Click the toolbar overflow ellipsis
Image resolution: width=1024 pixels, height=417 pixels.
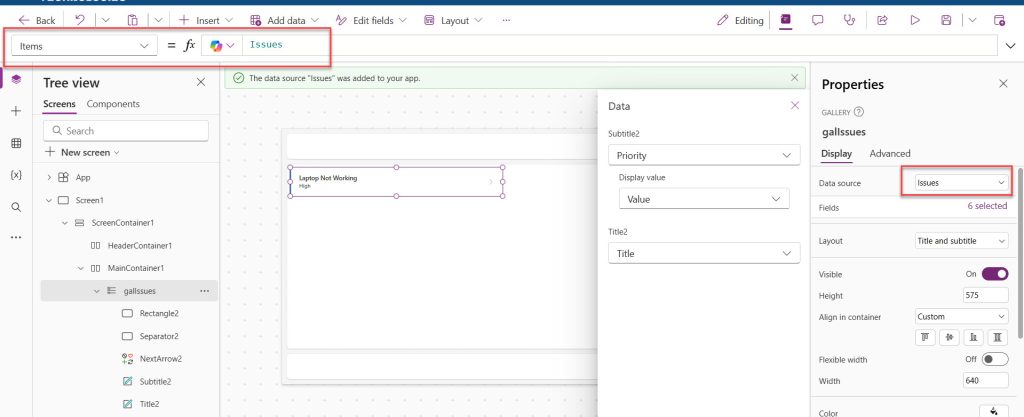click(506, 20)
